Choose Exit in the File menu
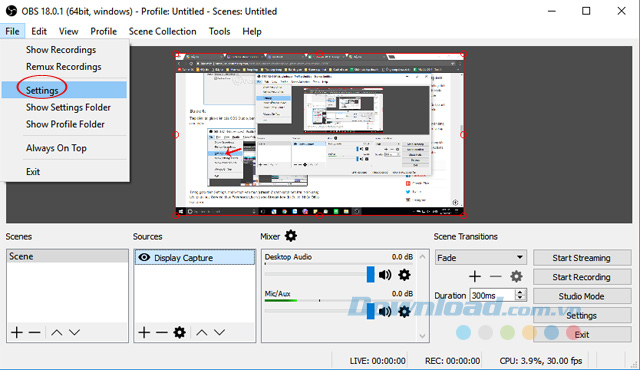Image resolution: width=640 pixels, height=370 pixels. (x=64, y=172)
